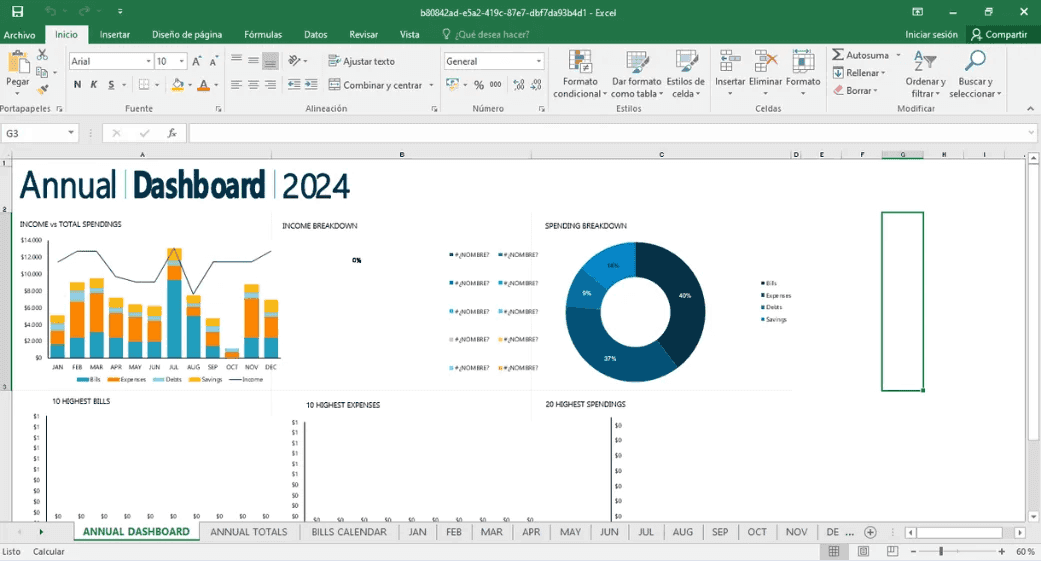Open the BILLS CALENDAR sheet tab

tap(349, 532)
